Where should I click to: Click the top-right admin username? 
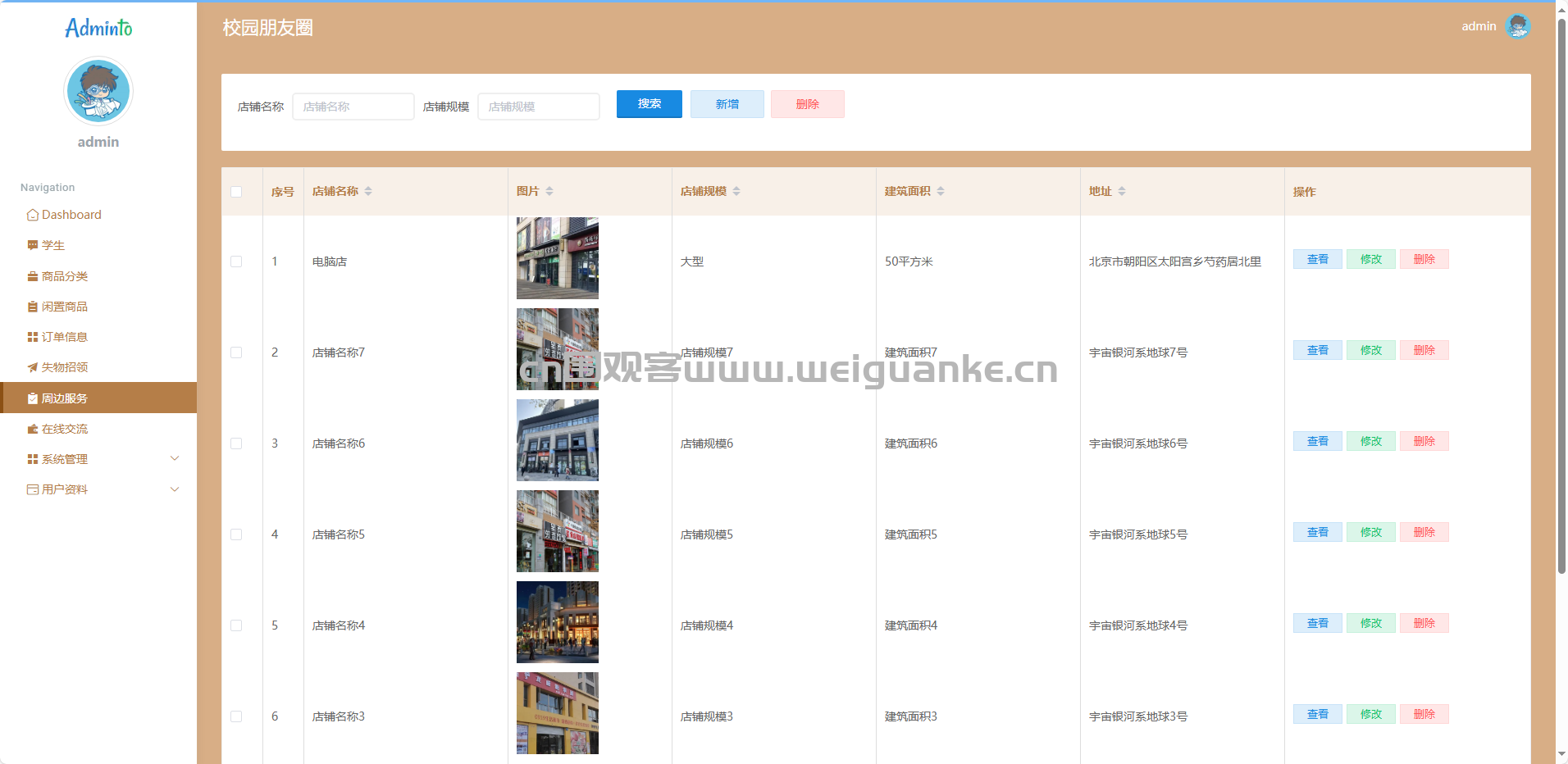tap(1479, 26)
